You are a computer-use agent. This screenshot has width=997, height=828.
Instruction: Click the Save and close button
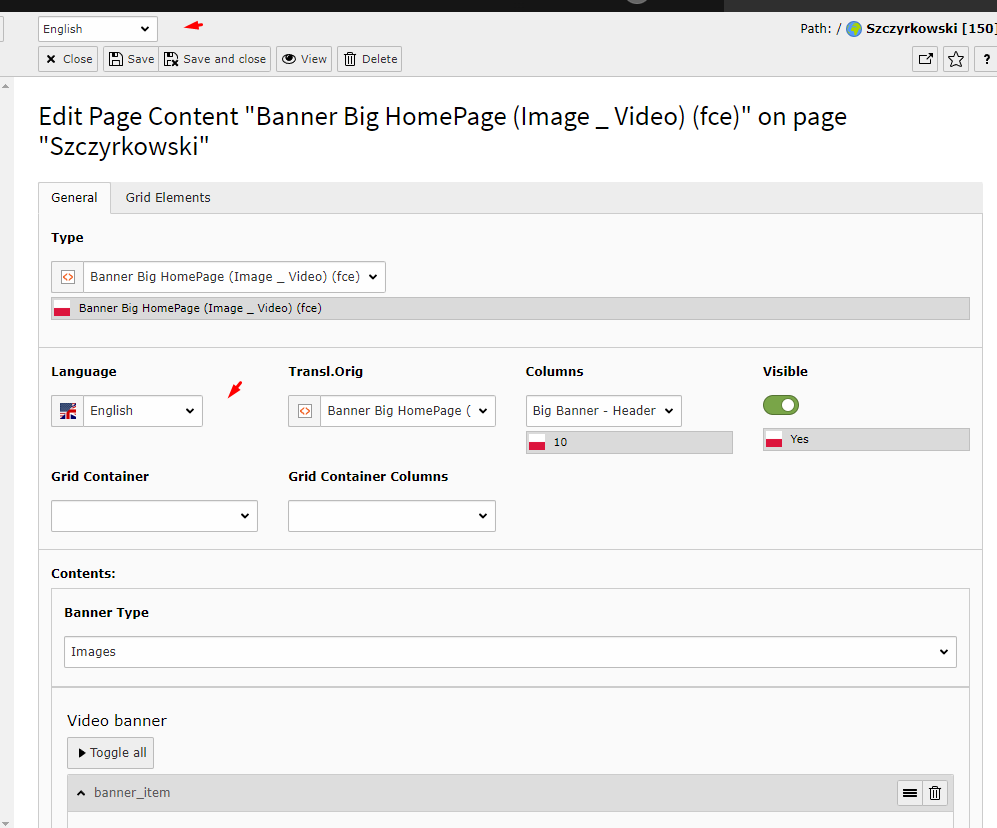click(215, 59)
